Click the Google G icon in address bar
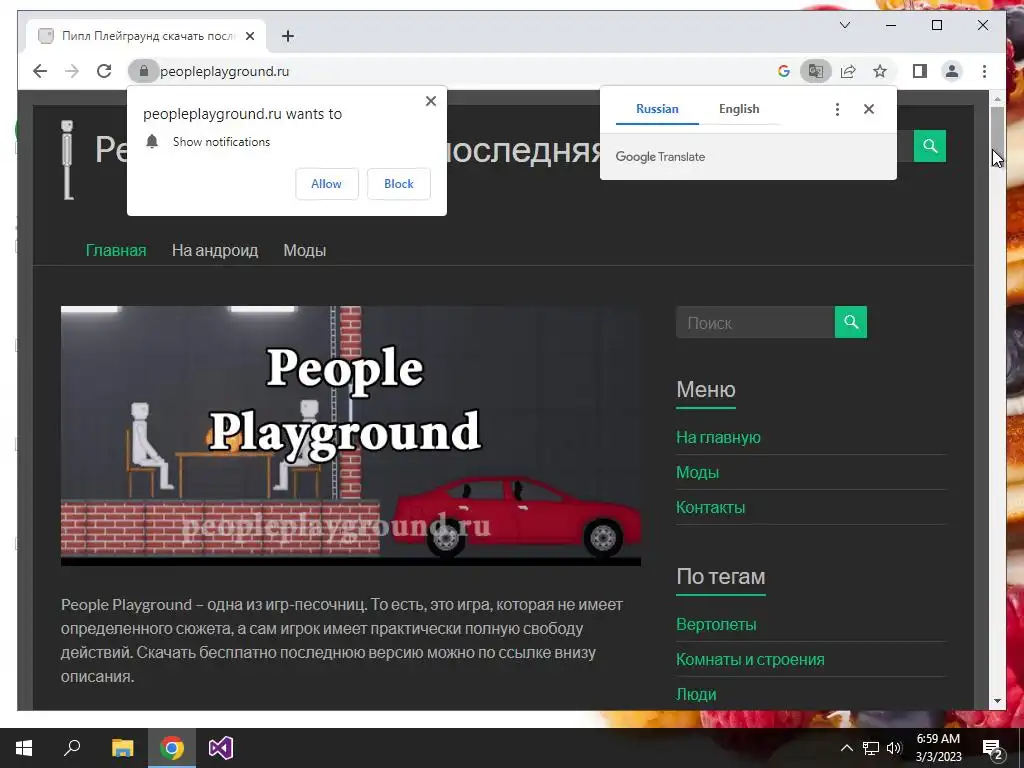The image size is (1024, 768). (x=784, y=71)
